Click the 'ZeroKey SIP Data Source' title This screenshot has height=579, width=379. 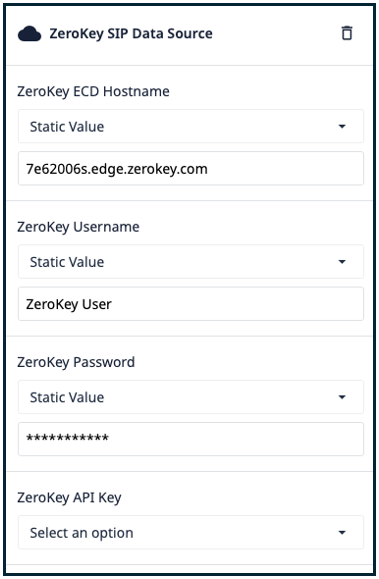(x=131, y=34)
